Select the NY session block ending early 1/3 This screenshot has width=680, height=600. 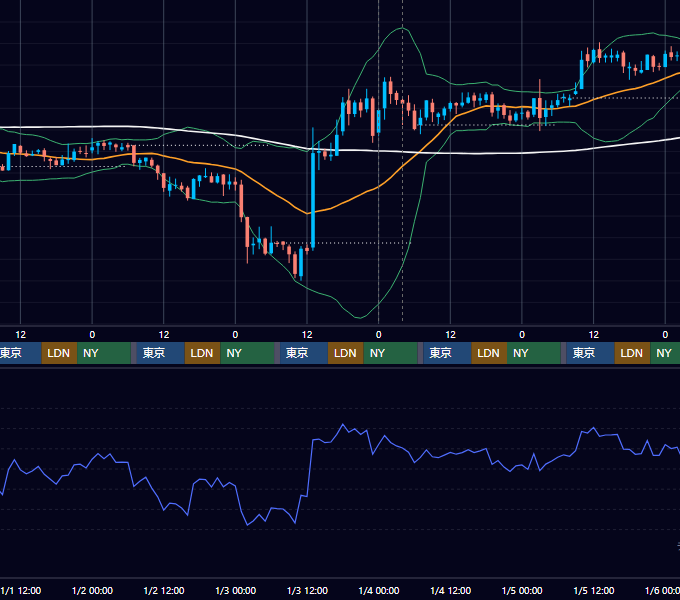point(247,353)
